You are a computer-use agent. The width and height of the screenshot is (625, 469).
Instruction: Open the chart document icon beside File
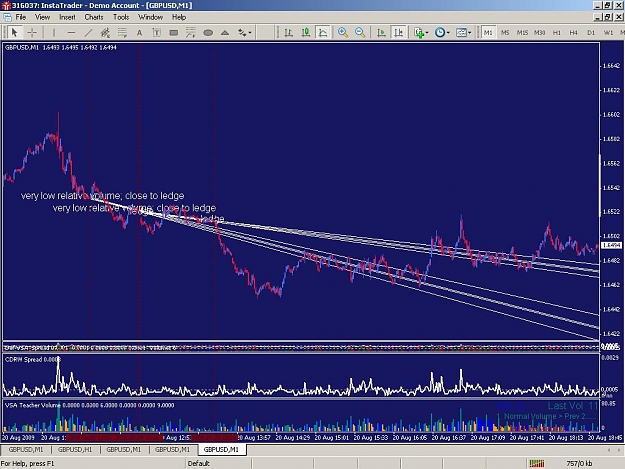pos(7,17)
